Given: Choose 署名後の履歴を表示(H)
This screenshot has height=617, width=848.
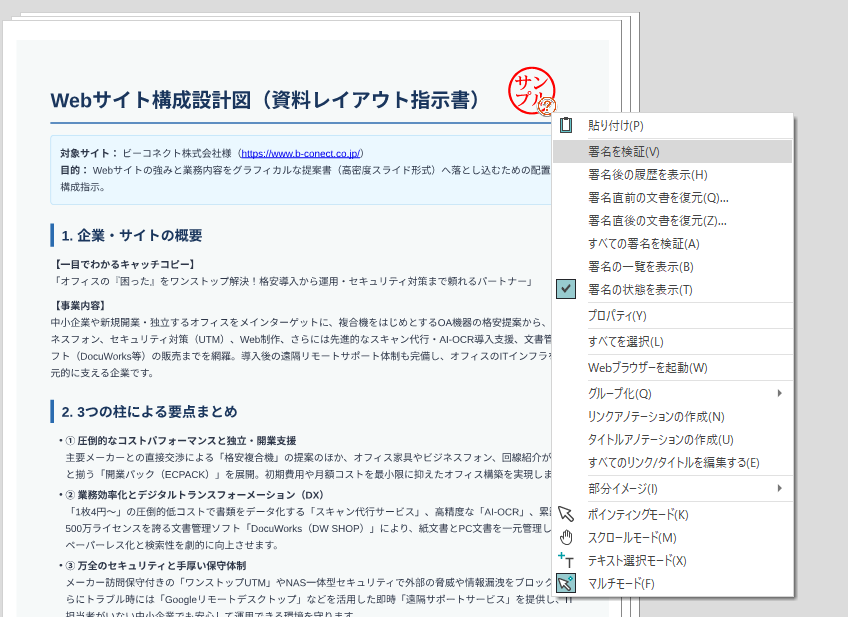Looking at the screenshot, I should [x=672, y=175].
